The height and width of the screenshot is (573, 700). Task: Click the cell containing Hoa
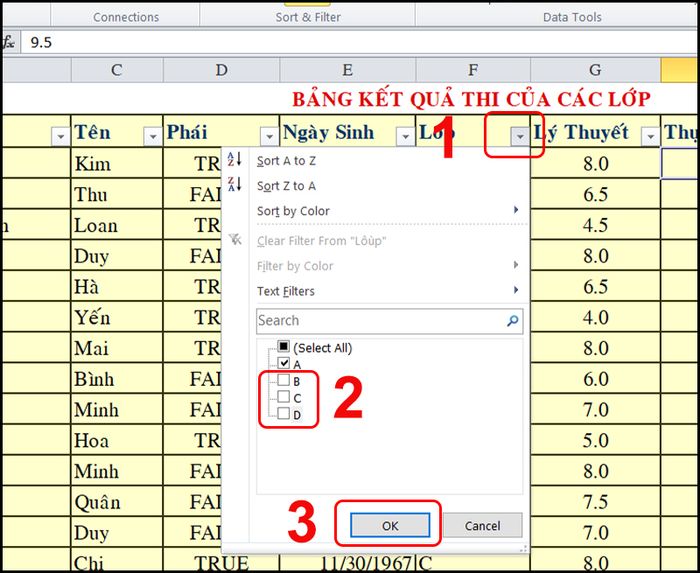click(x=117, y=440)
